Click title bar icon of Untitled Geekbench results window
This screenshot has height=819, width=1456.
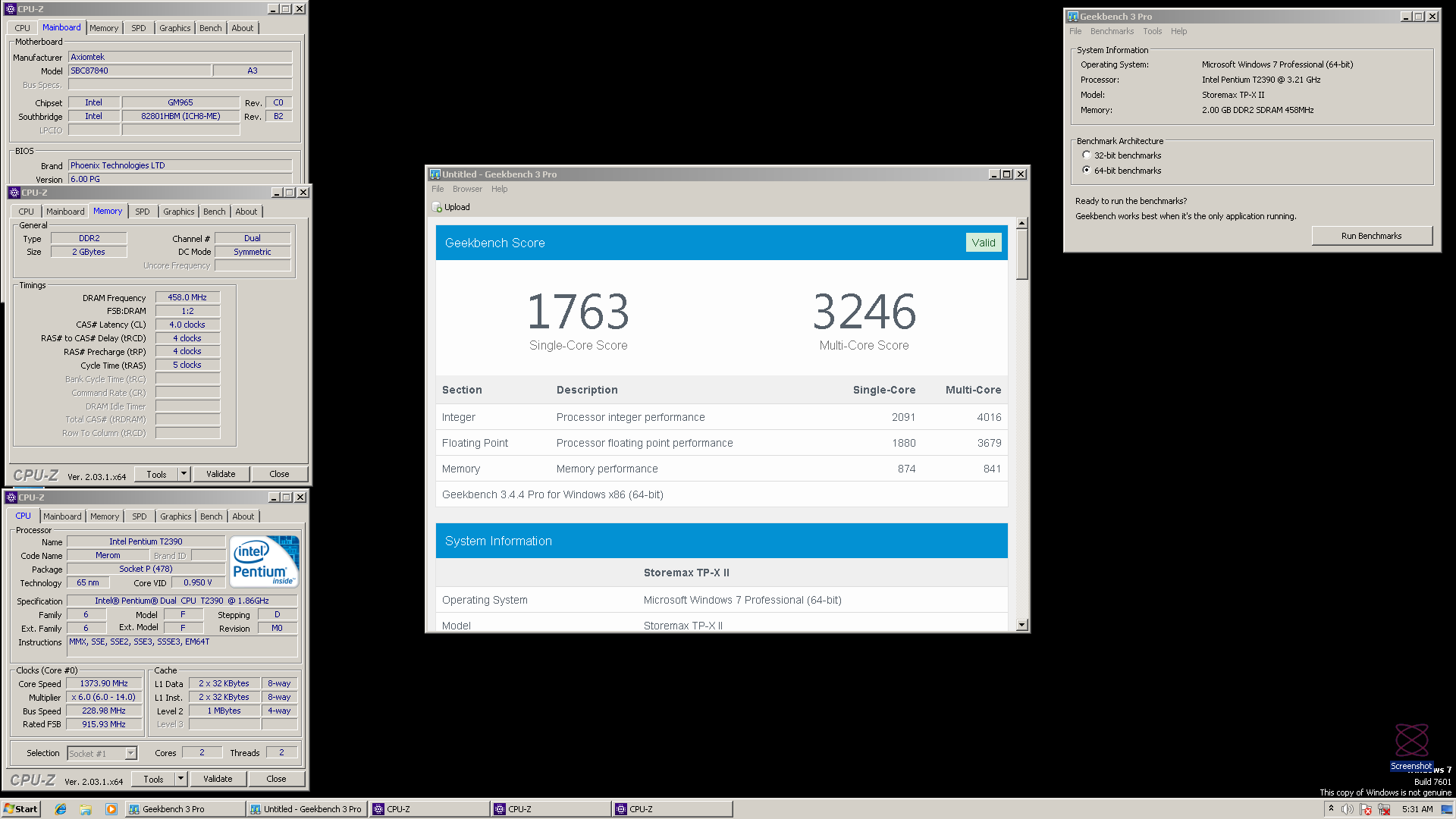[435, 174]
